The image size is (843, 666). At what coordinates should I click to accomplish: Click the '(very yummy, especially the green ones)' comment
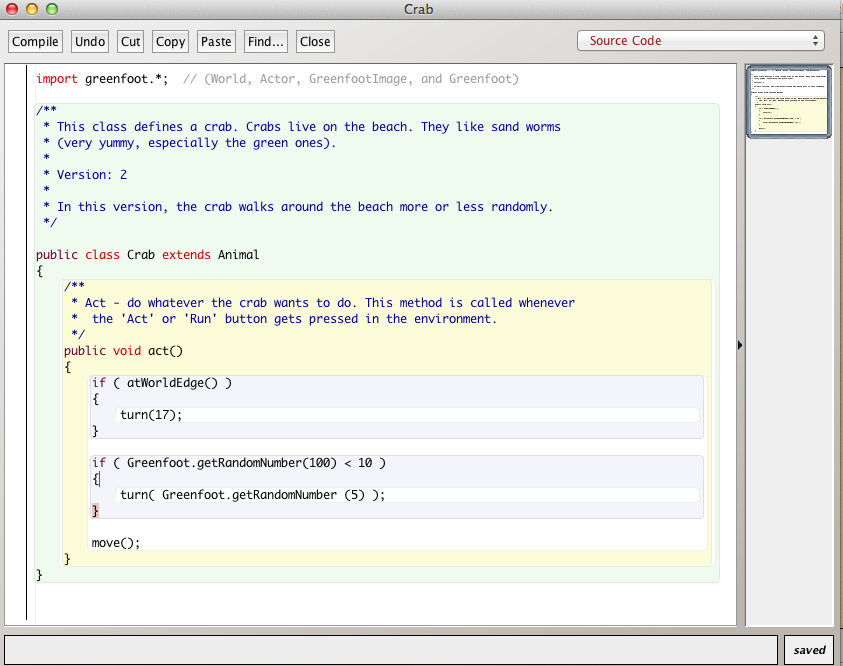tap(189, 143)
